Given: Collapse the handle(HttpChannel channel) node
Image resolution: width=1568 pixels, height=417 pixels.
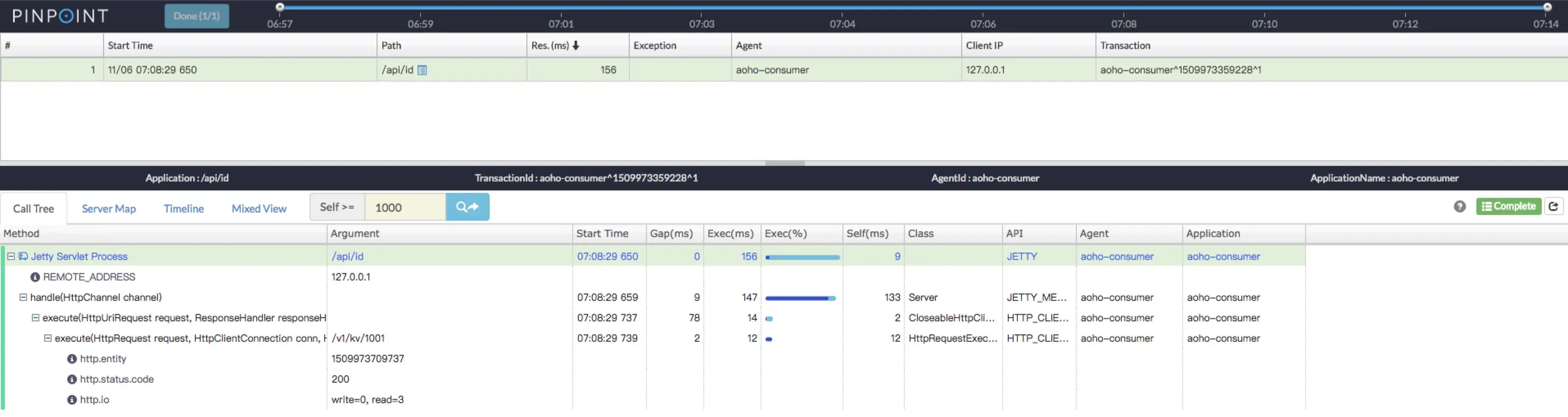Looking at the screenshot, I should point(23,297).
